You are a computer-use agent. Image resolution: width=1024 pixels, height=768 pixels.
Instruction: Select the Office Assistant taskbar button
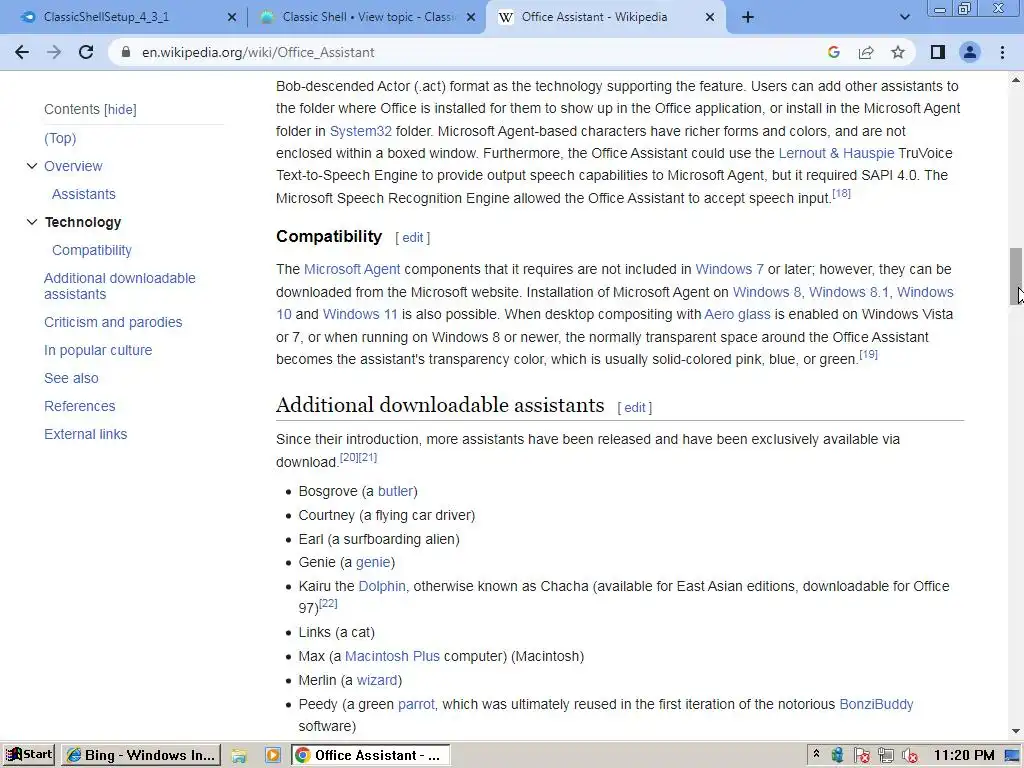[370, 755]
